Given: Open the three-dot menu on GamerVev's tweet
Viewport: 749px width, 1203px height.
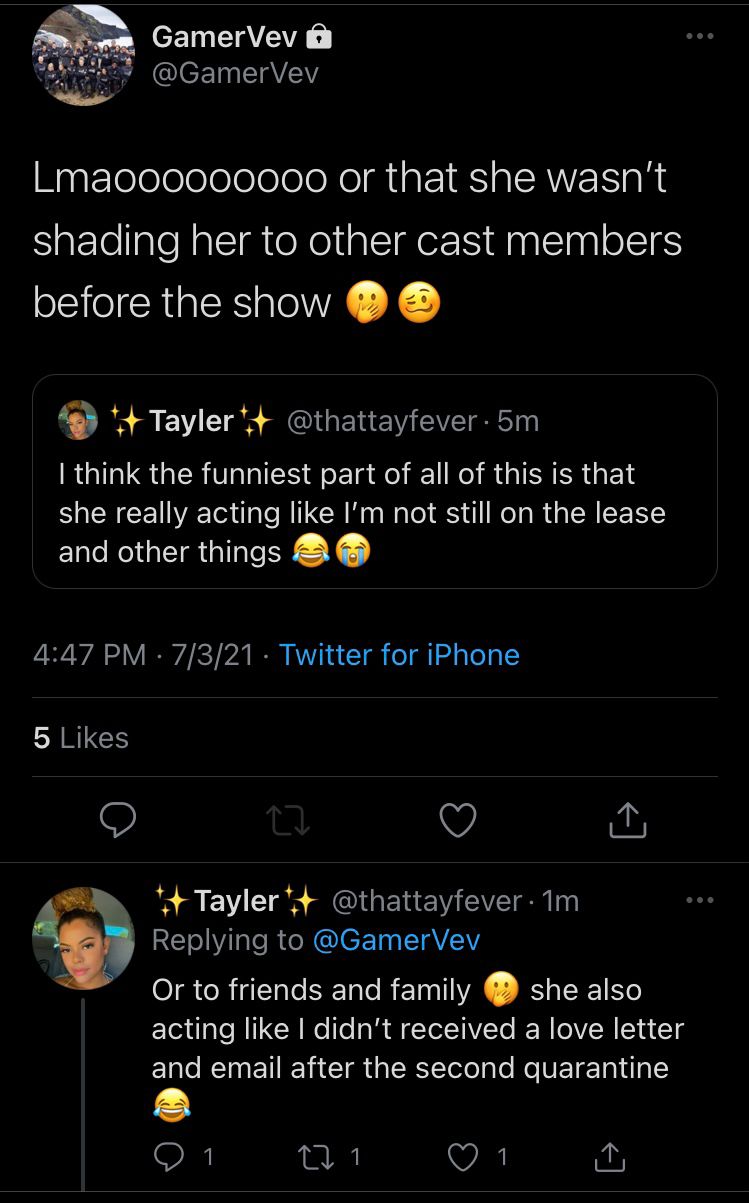Looking at the screenshot, I should click(x=699, y=37).
